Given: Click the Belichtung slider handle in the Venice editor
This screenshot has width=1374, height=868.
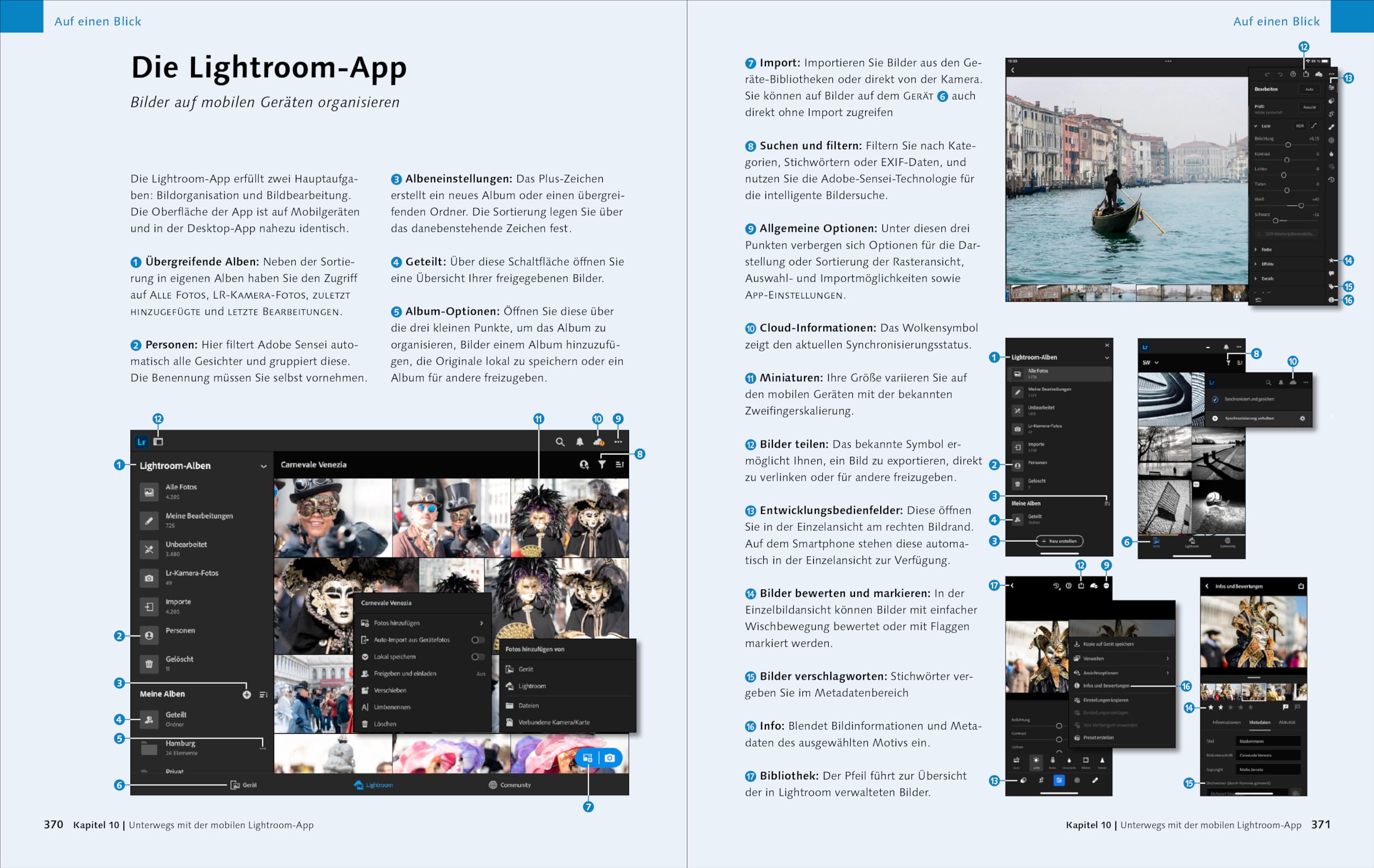Looking at the screenshot, I should click(1289, 145).
